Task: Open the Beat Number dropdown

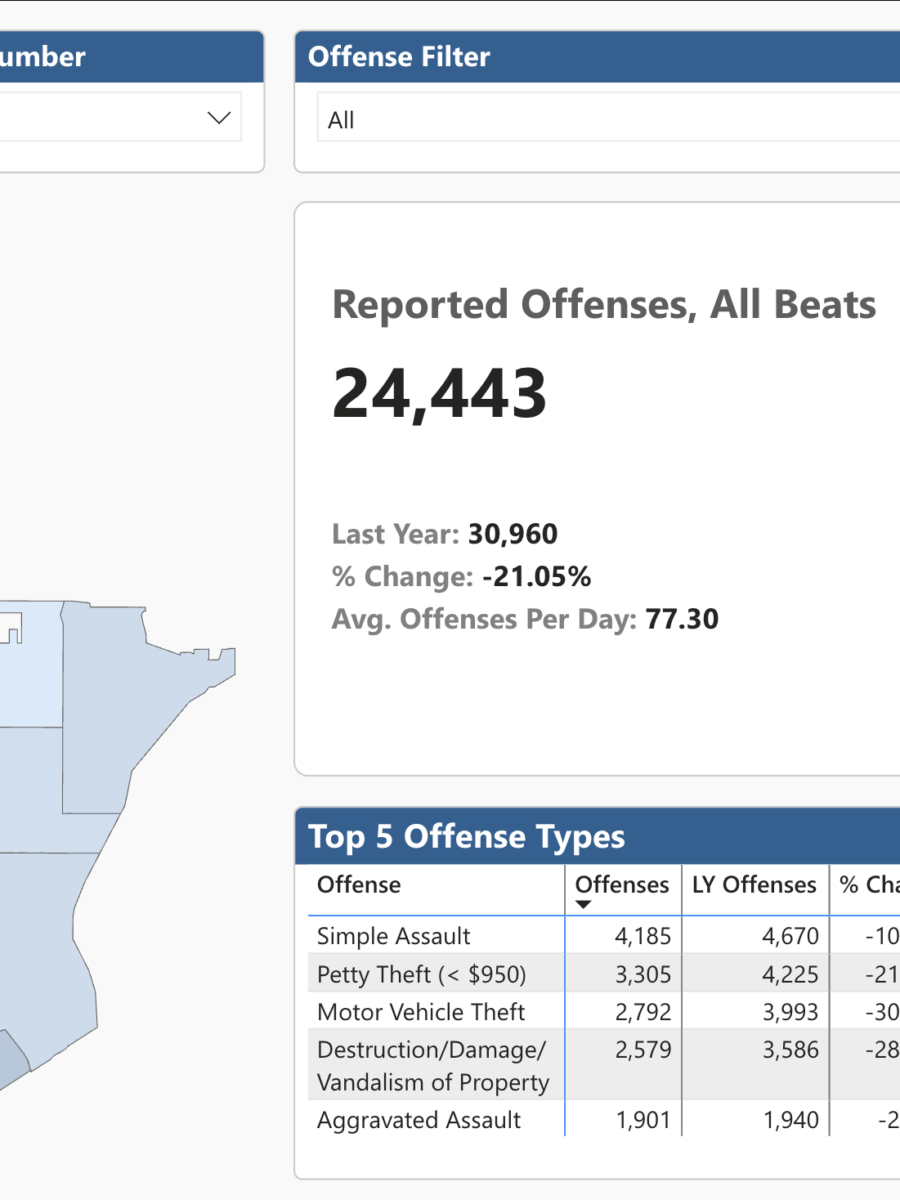Action: (218, 117)
